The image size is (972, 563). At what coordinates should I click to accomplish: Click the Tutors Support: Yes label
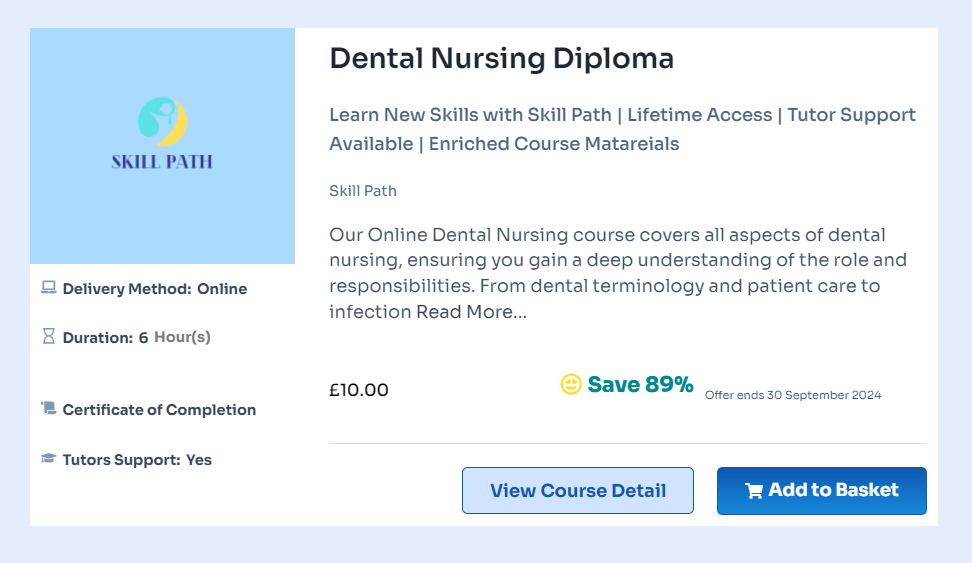137,460
